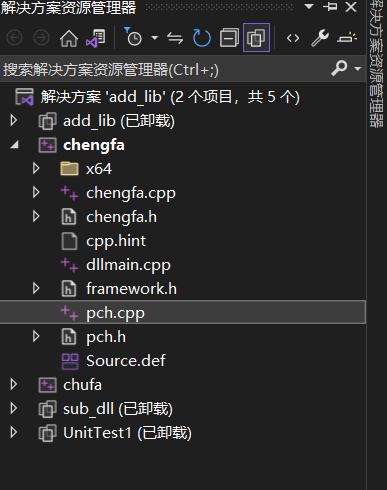Select cpp.hint file
387x490 pixels.
(116, 242)
